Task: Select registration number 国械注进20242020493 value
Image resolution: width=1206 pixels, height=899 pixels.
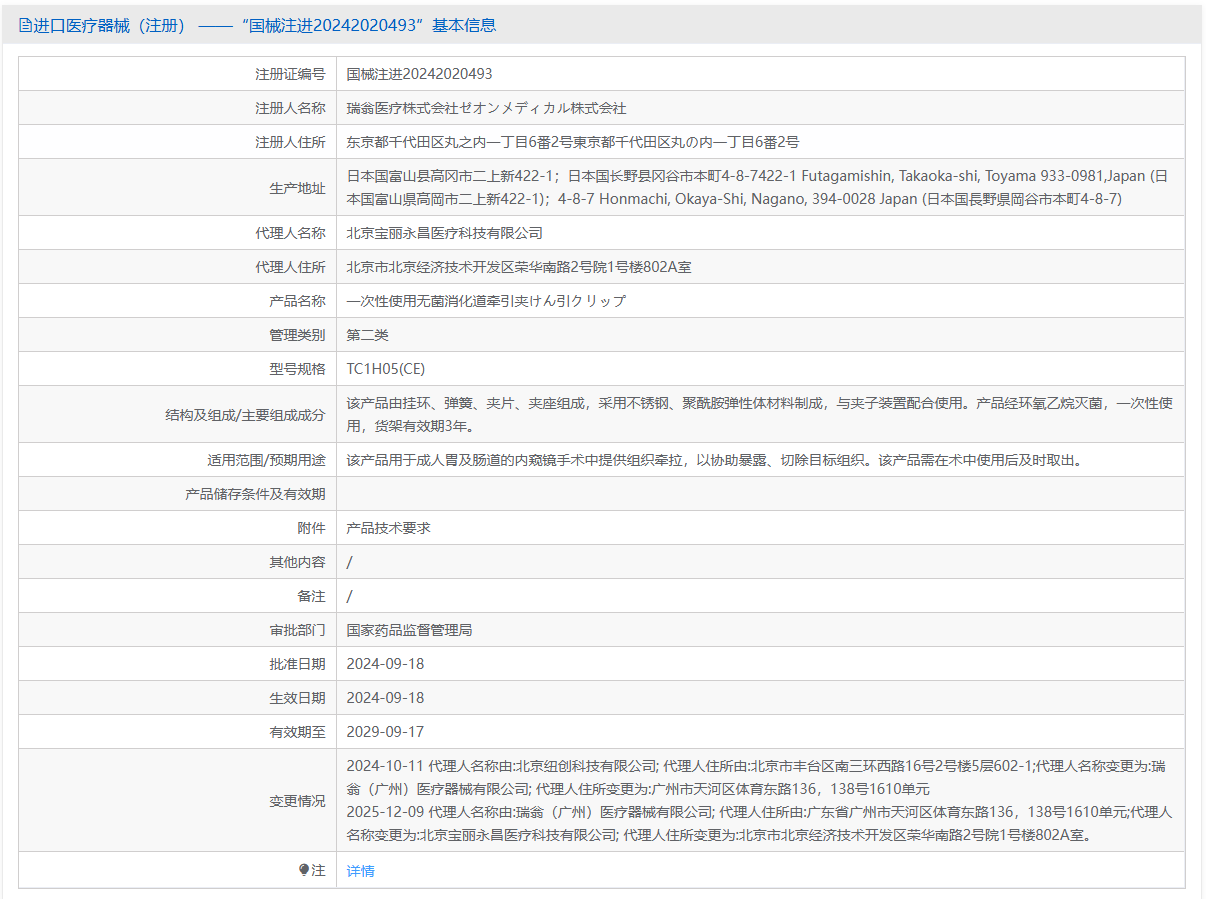Action: [419, 74]
